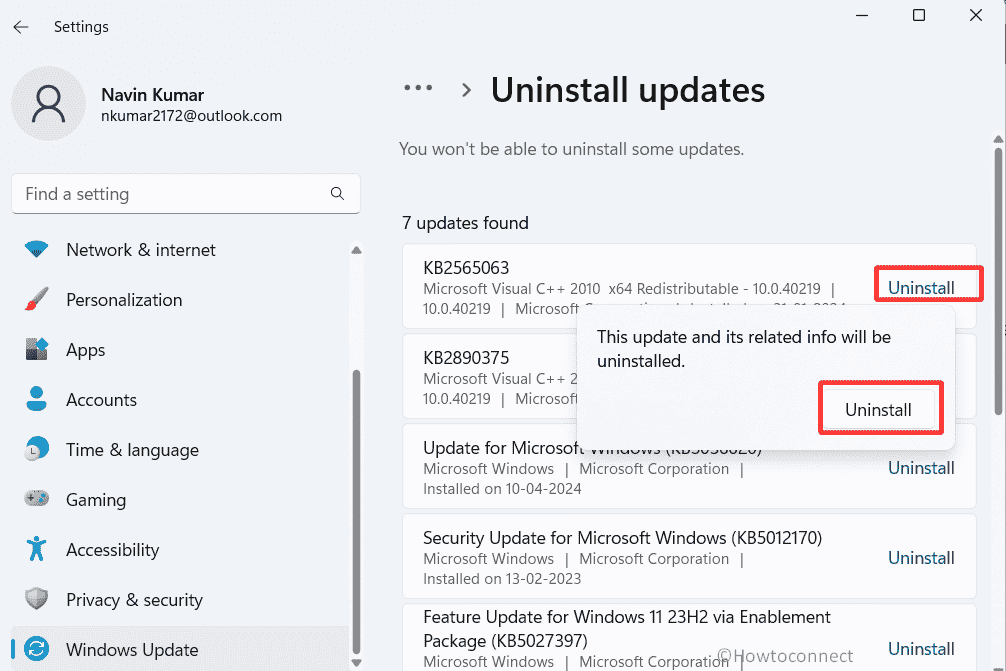Click the Accessibility person icon

(37, 549)
